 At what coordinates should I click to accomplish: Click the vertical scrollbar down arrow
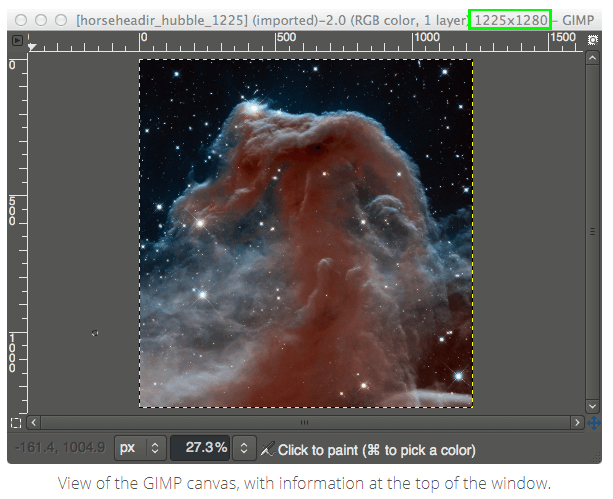click(592, 406)
